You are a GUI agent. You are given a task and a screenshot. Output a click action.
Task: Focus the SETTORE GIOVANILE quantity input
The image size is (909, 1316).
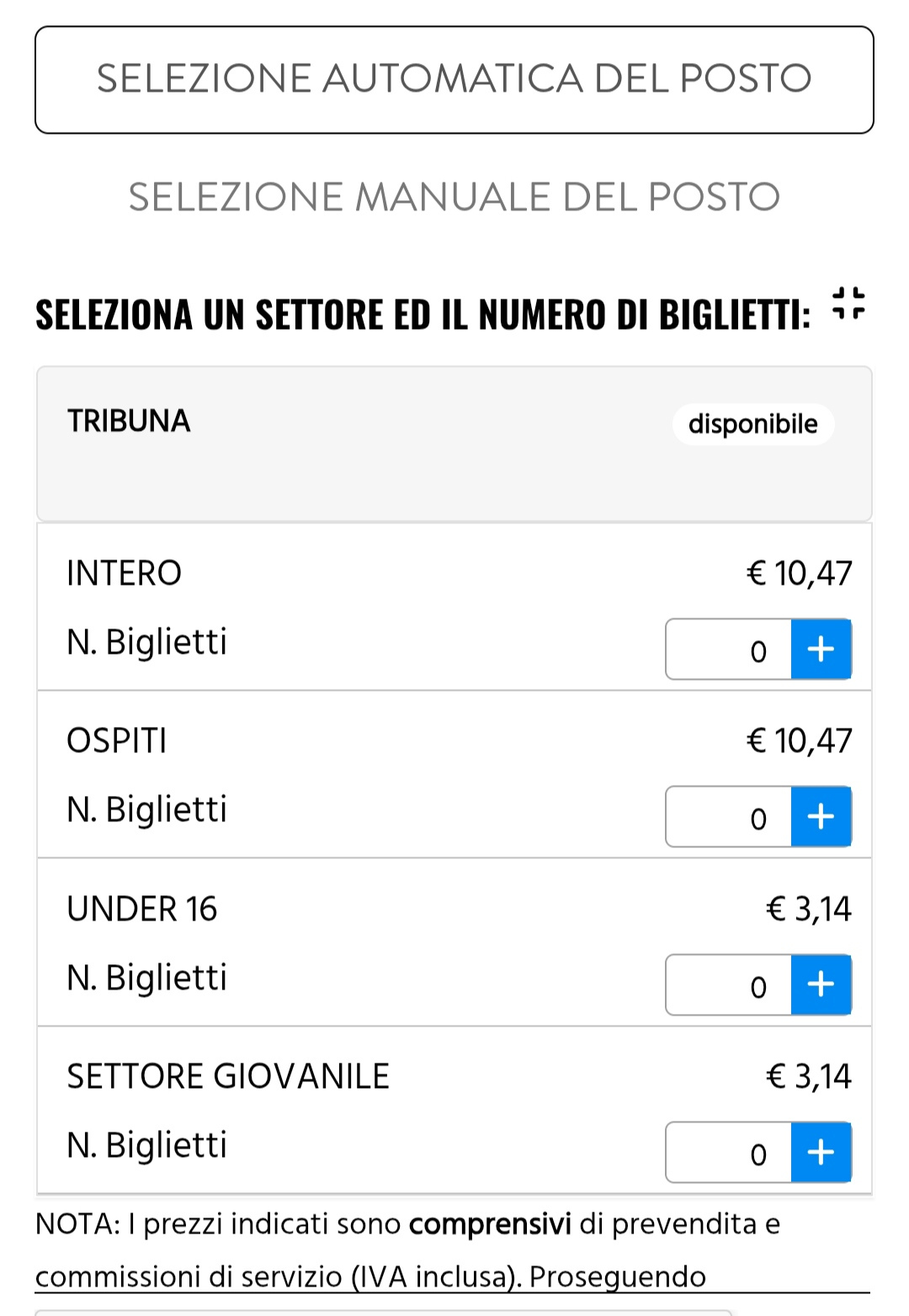pos(729,1153)
